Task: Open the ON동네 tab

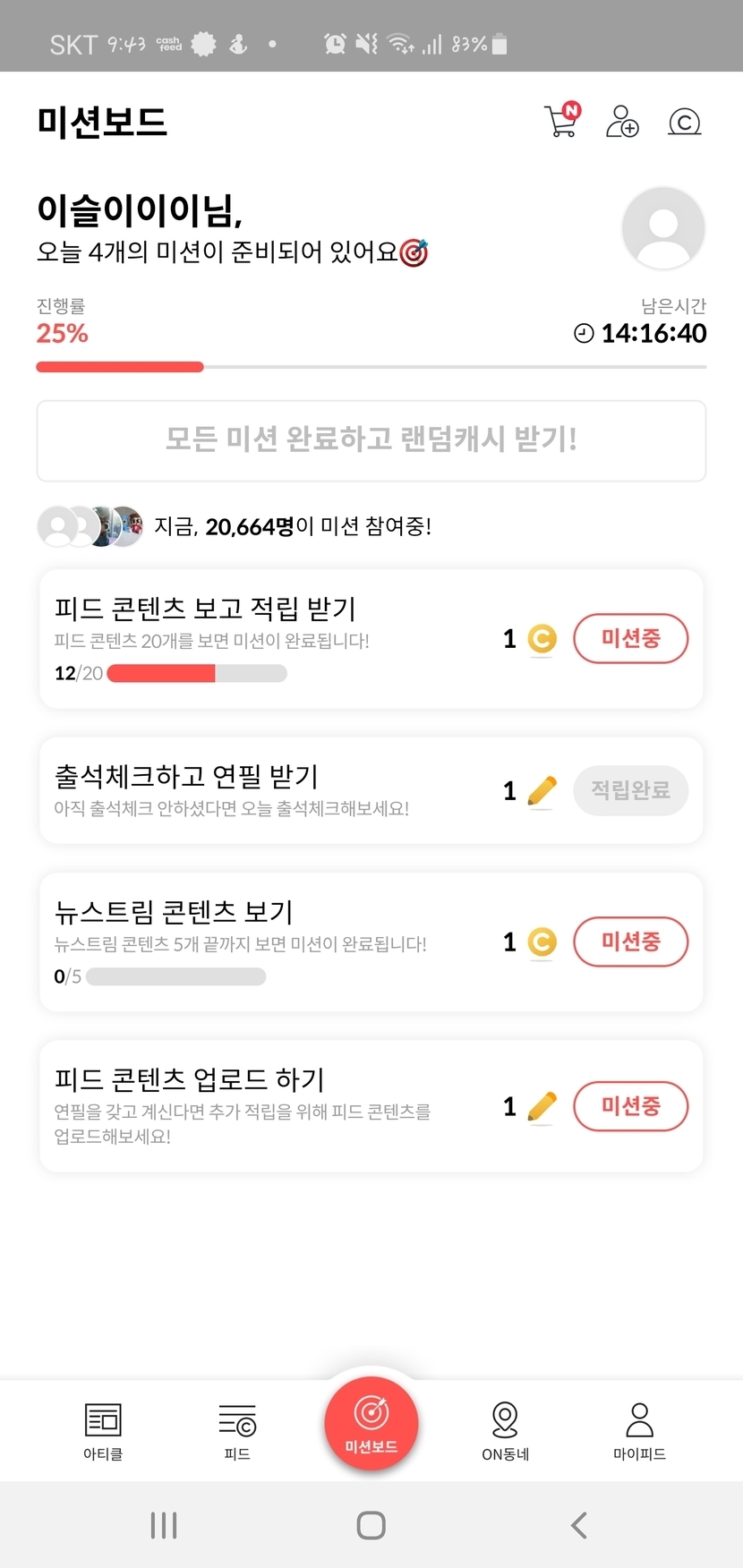Action: [x=505, y=1430]
